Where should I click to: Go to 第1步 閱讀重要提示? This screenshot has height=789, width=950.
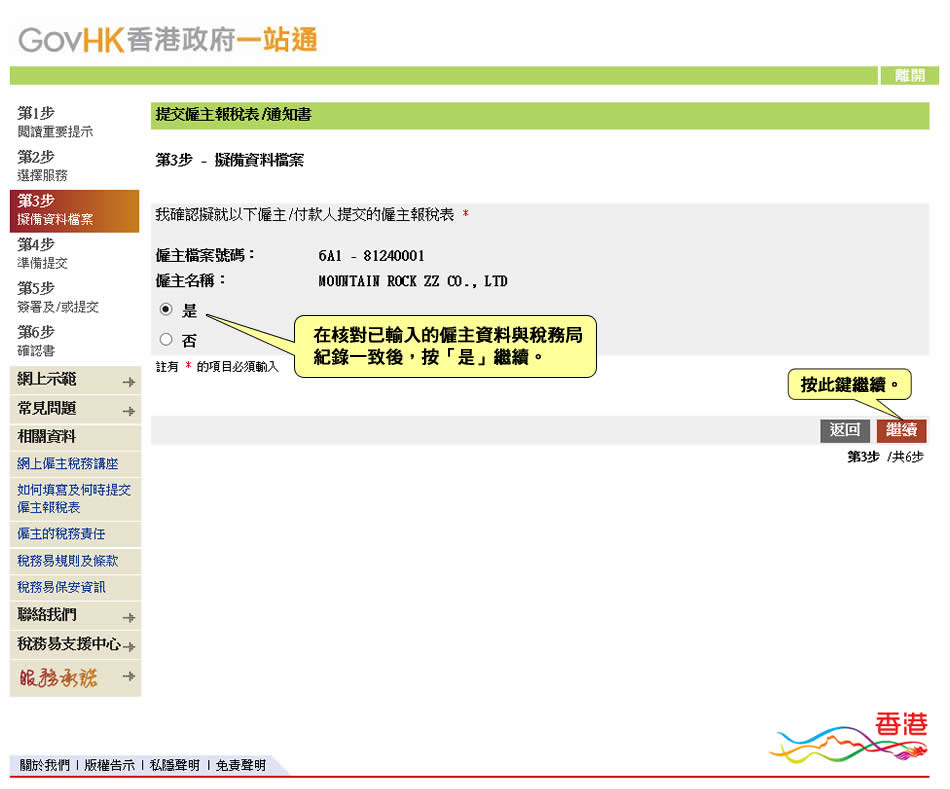pos(55,122)
